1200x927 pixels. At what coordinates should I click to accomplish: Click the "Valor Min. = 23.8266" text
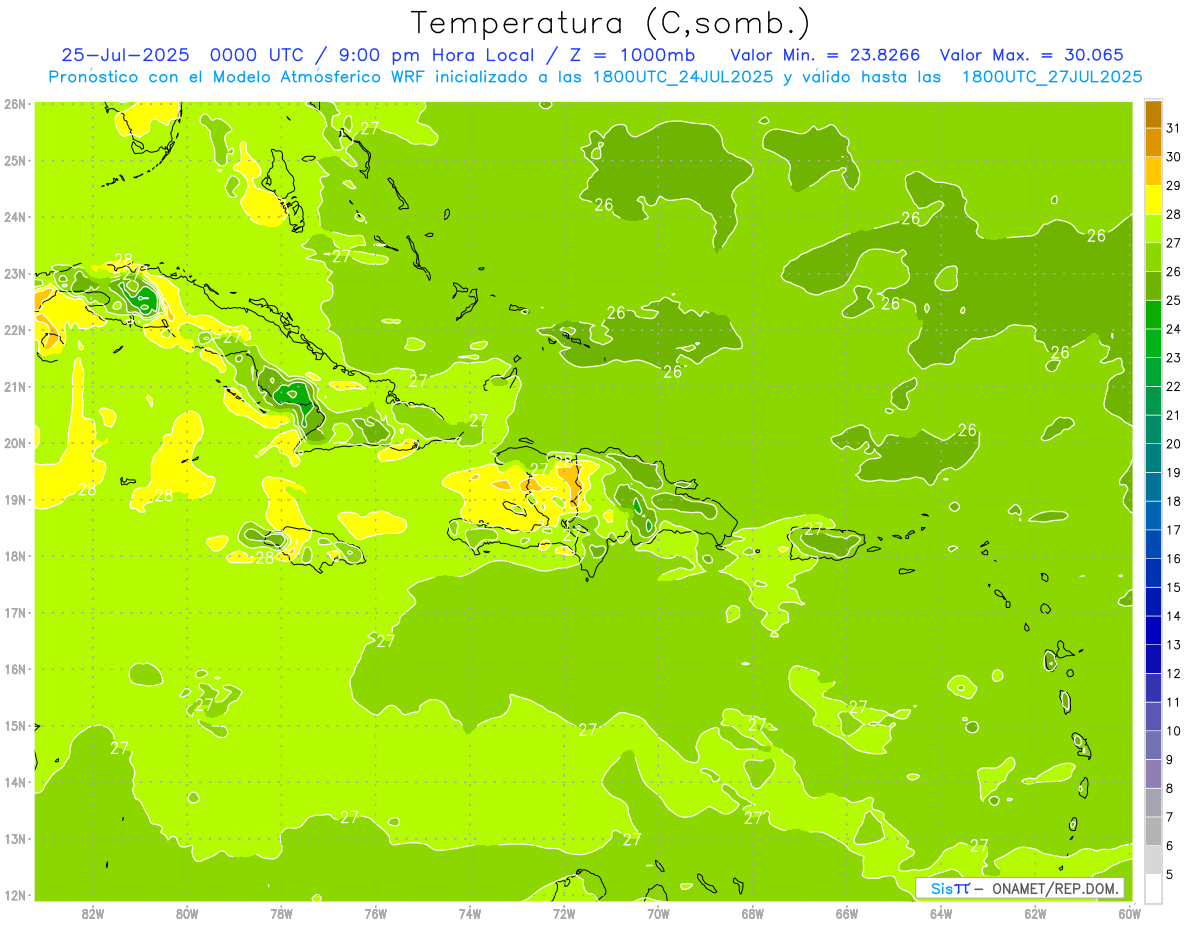(x=825, y=55)
